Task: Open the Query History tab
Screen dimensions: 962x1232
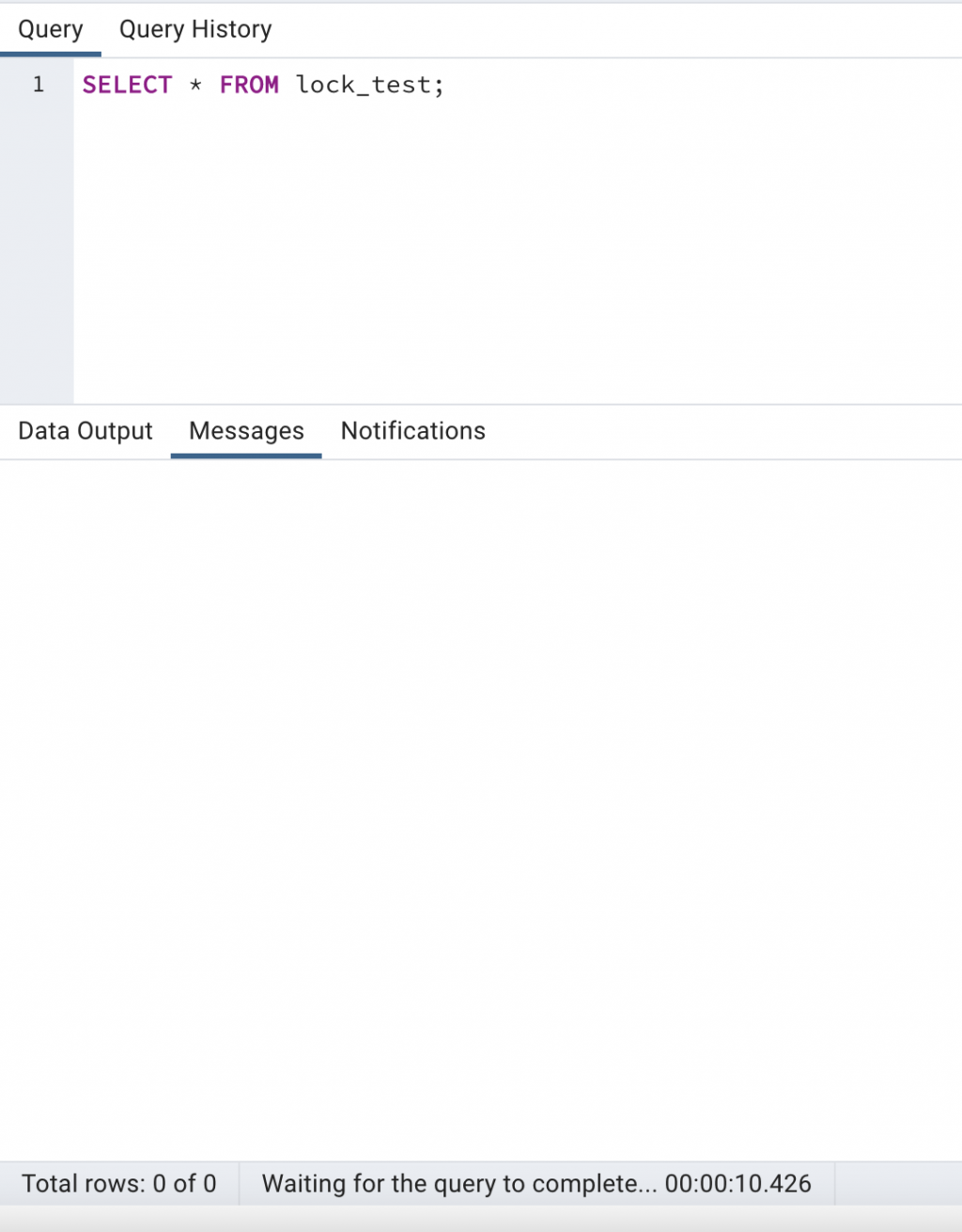Action: [x=195, y=30]
